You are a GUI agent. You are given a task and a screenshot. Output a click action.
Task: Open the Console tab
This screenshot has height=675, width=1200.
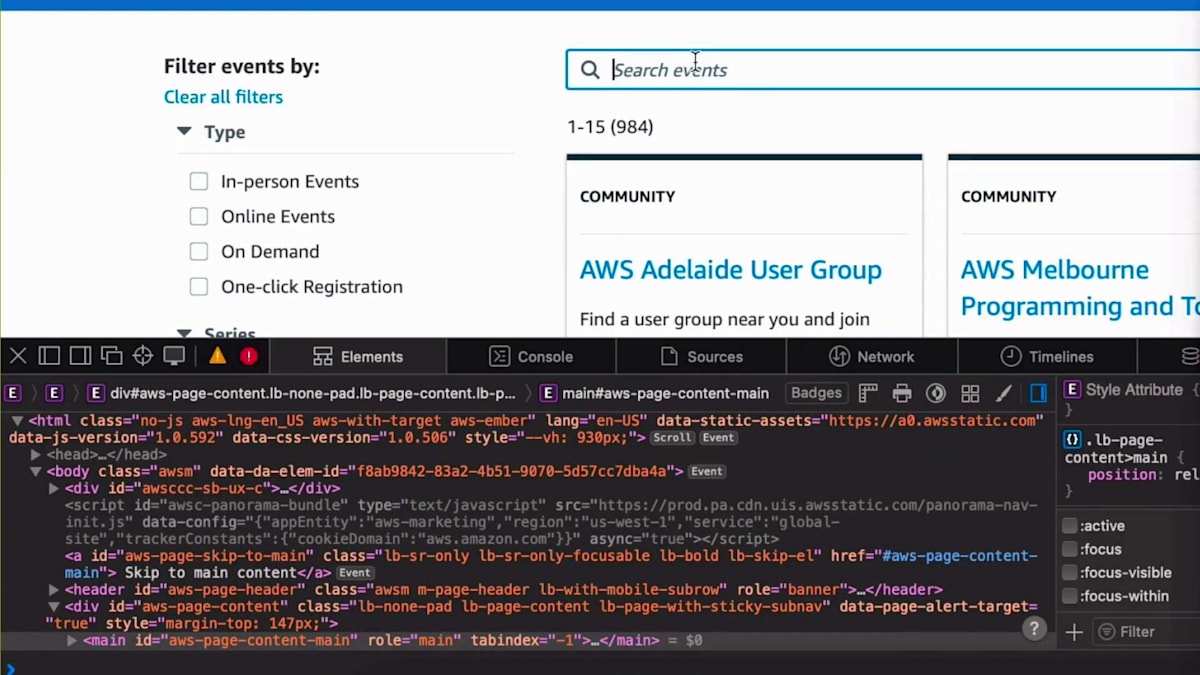pyautogui.click(x=531, y=356)
